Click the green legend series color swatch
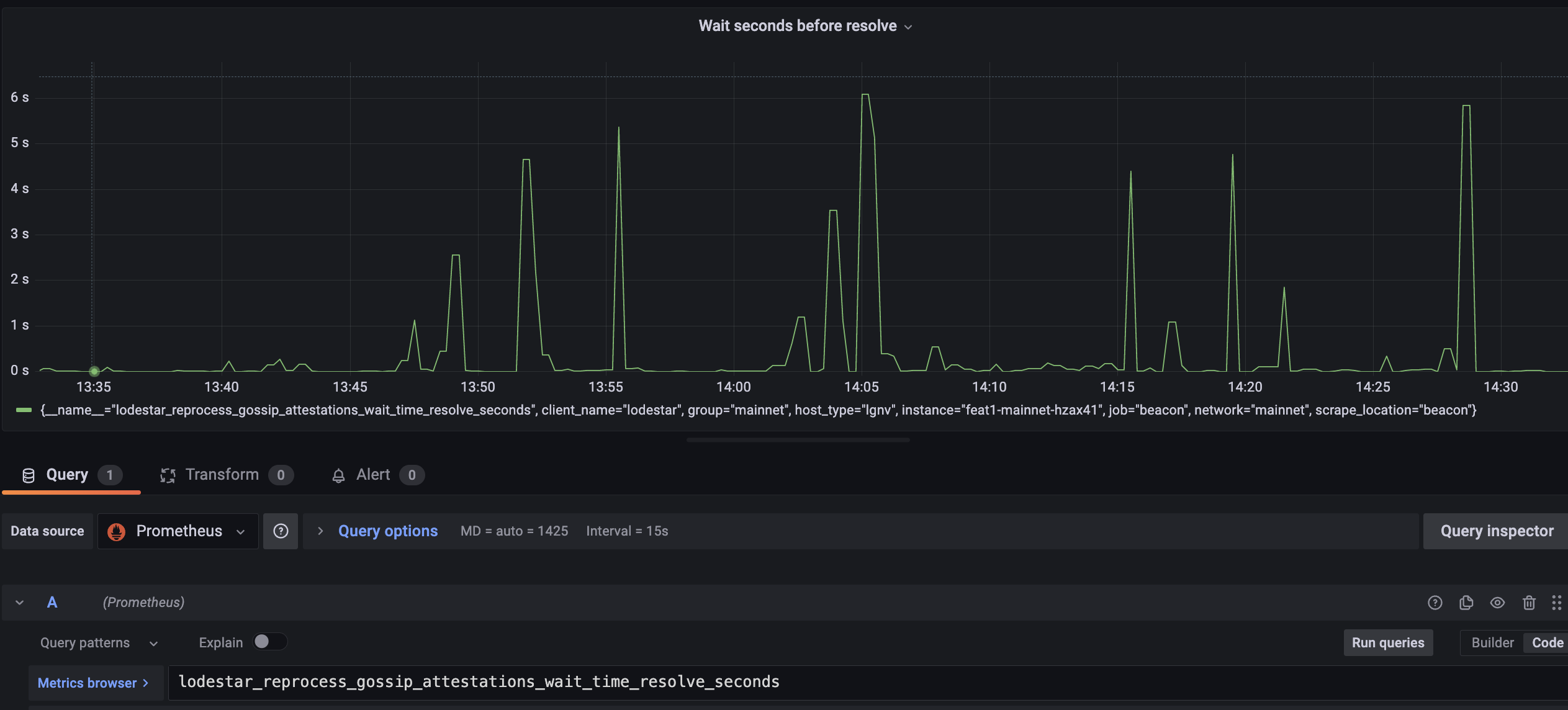Viewport: 1568px width, 710px height. (x=24, y=410)
